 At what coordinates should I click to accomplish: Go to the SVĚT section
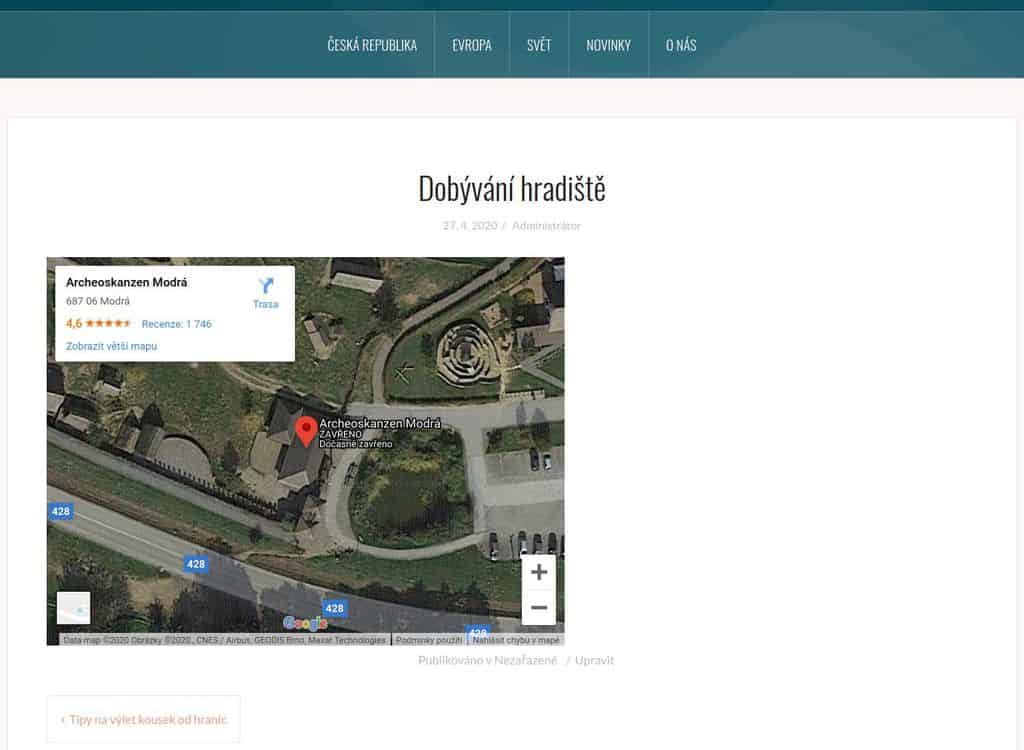(539, 45)
